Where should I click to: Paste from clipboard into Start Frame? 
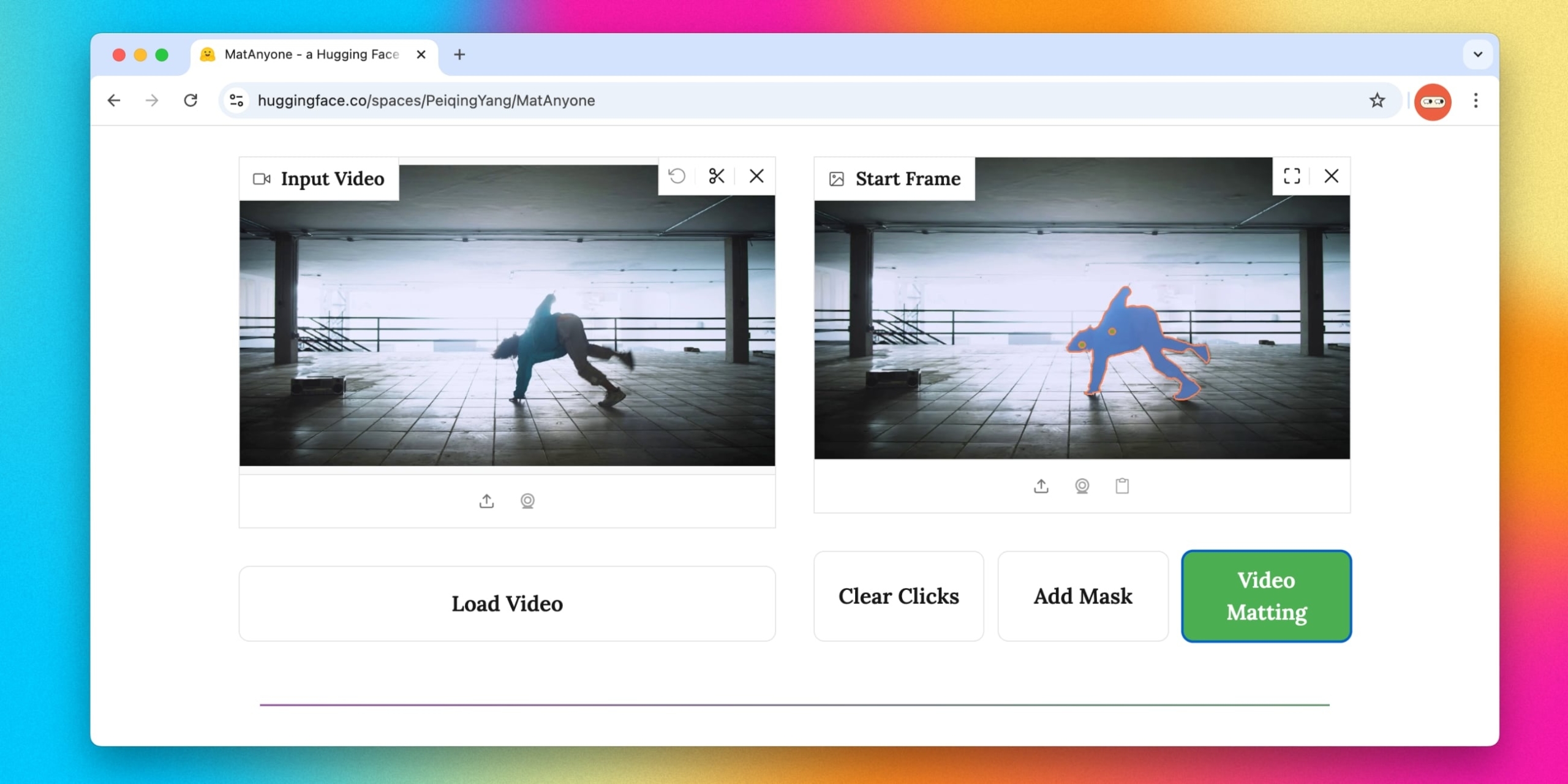(x=1122, y=486)
